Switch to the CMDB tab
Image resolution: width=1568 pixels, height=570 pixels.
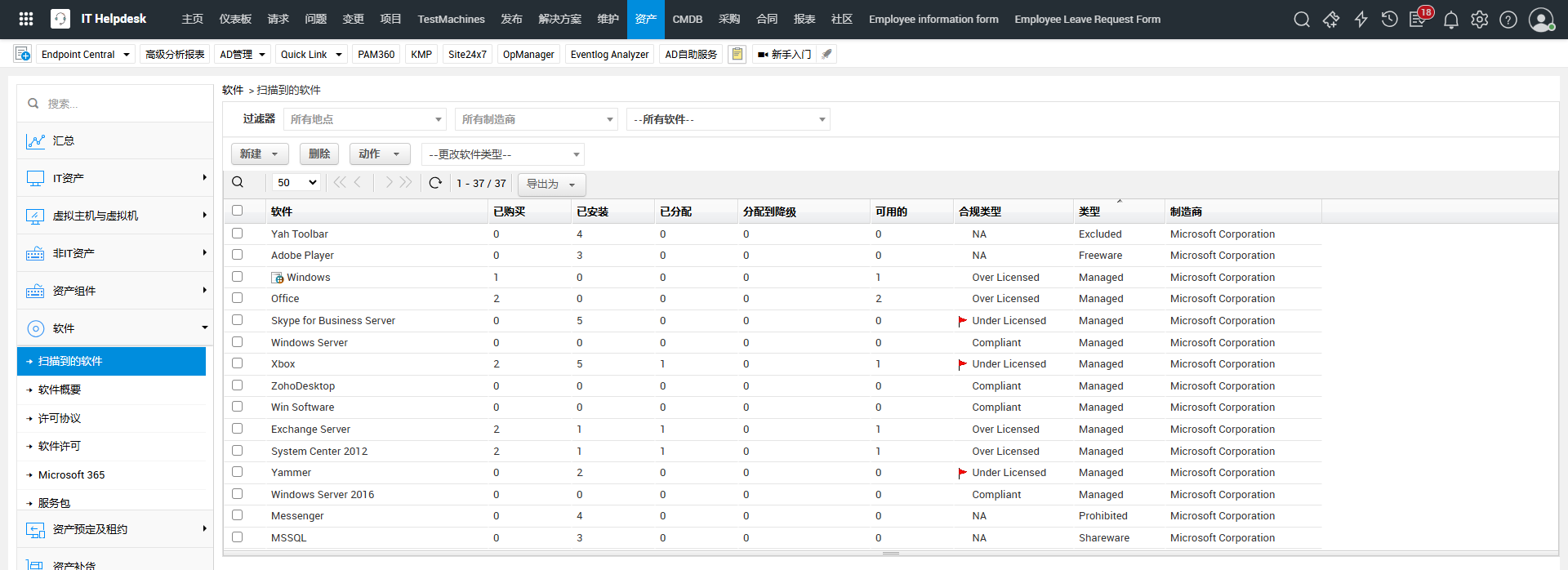click(x=687, y=20)
